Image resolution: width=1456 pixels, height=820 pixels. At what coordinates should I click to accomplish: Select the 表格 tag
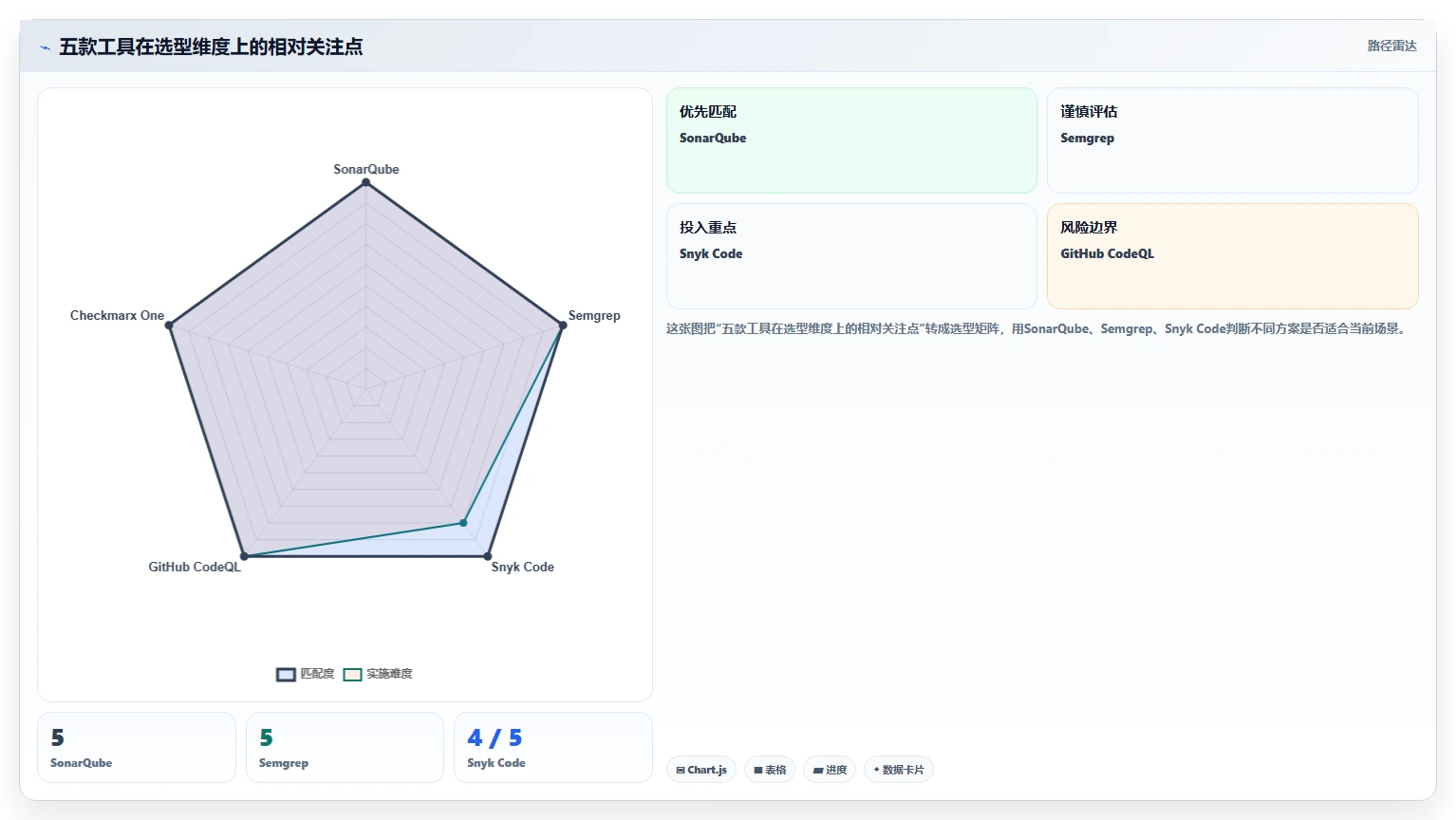770,770
